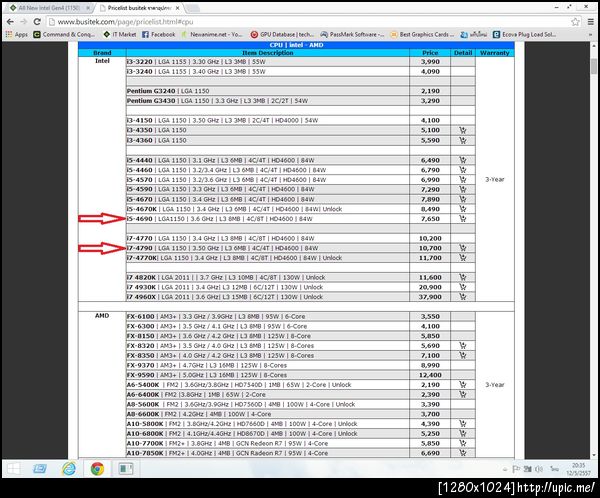This screenshot has width=600, height=498.
Task: Click the cart icon for A10-7850K
Action: [463, 453]
